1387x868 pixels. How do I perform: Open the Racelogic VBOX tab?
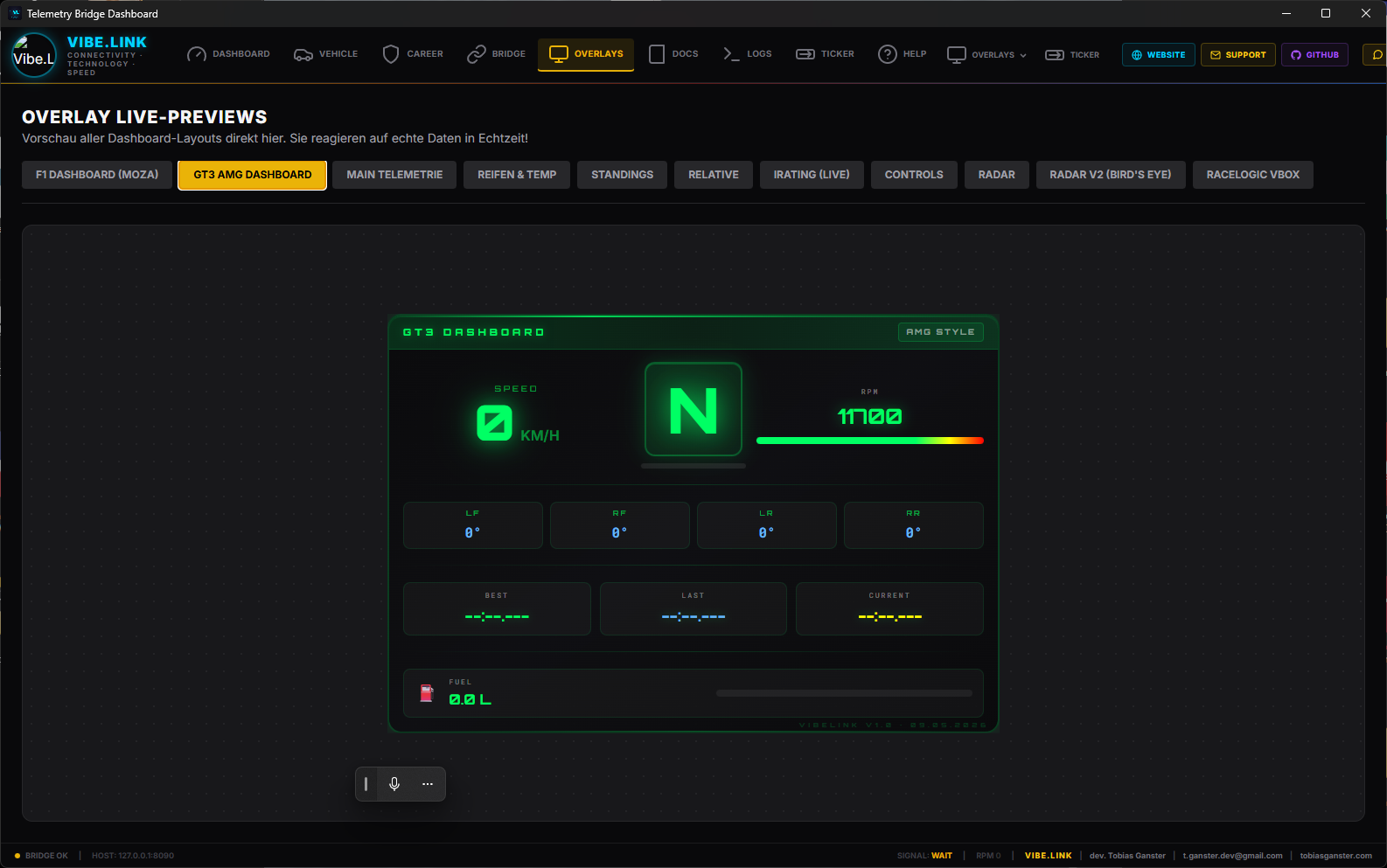1253,175
